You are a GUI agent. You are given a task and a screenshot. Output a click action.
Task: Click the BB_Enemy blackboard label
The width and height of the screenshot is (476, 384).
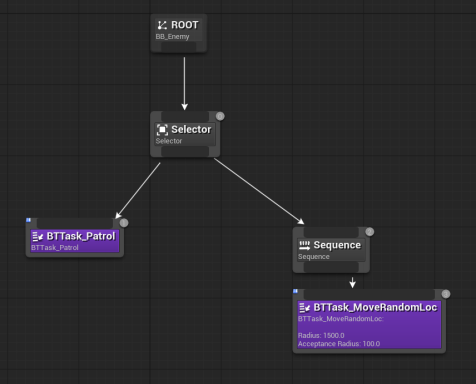tap(172, 36)
